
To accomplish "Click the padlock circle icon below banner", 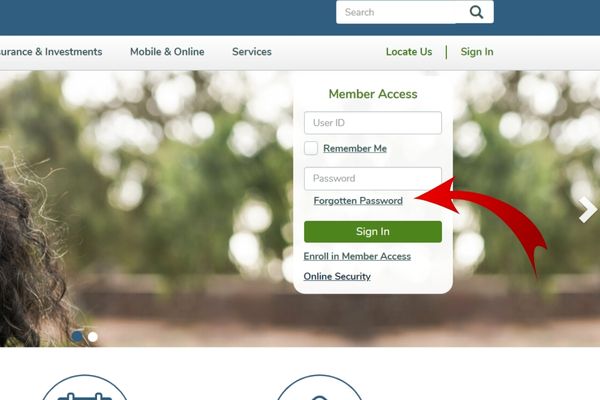I will coord(319,387).
